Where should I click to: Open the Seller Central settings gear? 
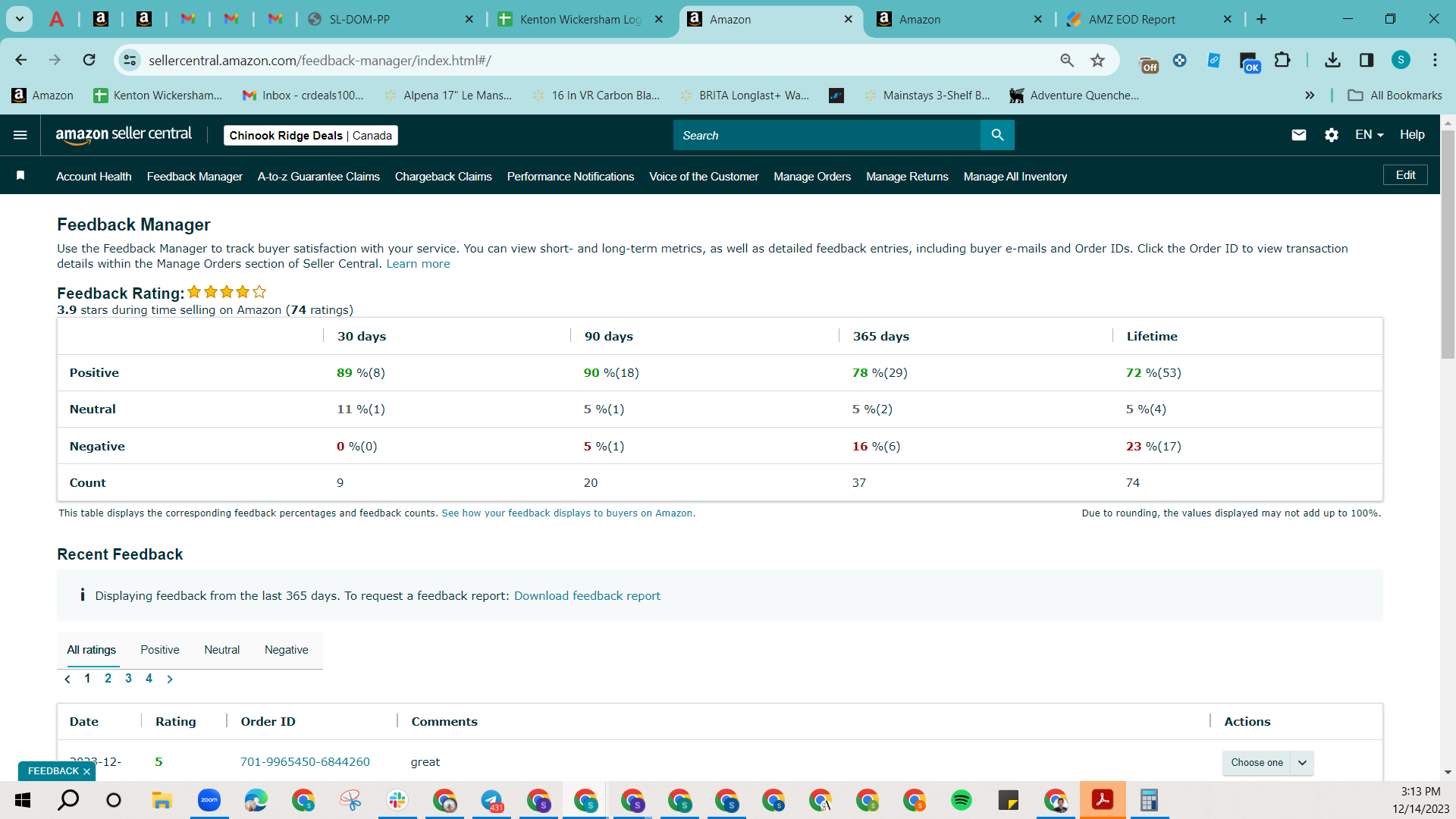point(1332,135)
